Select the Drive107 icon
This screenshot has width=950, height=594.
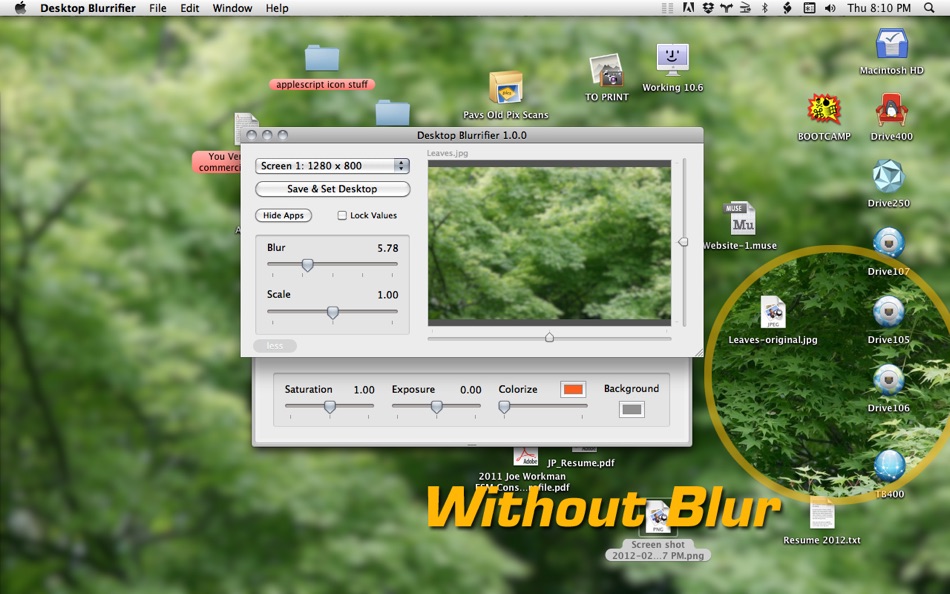click(x=888, y=244)
